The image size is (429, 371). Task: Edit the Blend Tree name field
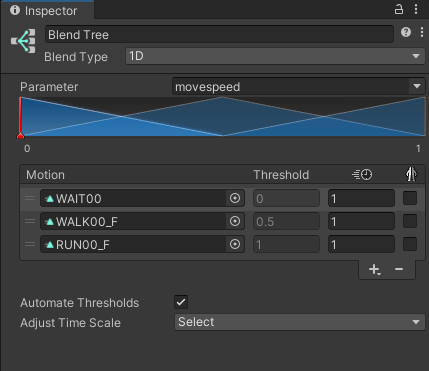(x=219, y=34)
